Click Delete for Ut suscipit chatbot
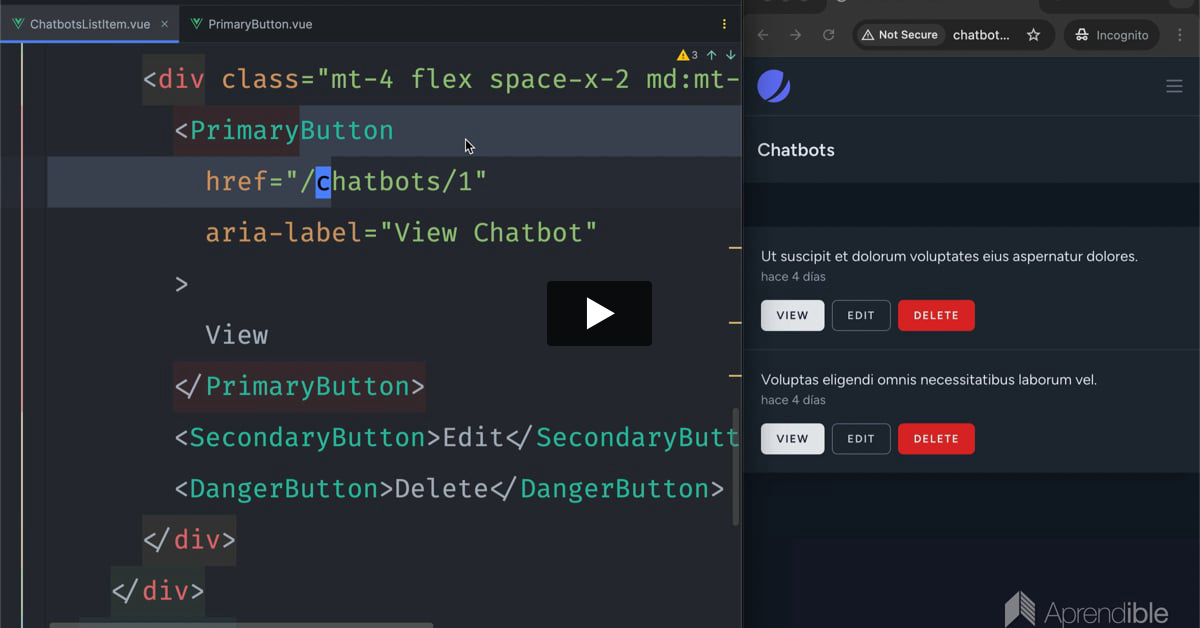1200x628 pixels. coord(936,315)
